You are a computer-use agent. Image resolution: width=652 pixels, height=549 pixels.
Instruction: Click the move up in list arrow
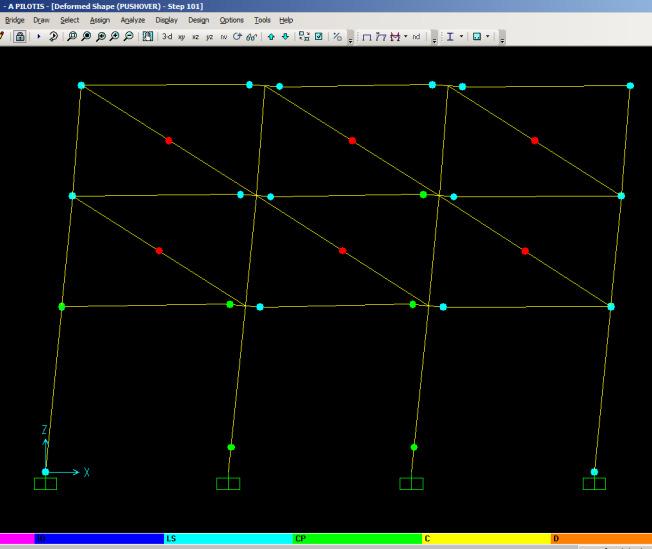(x=271, y=37)
